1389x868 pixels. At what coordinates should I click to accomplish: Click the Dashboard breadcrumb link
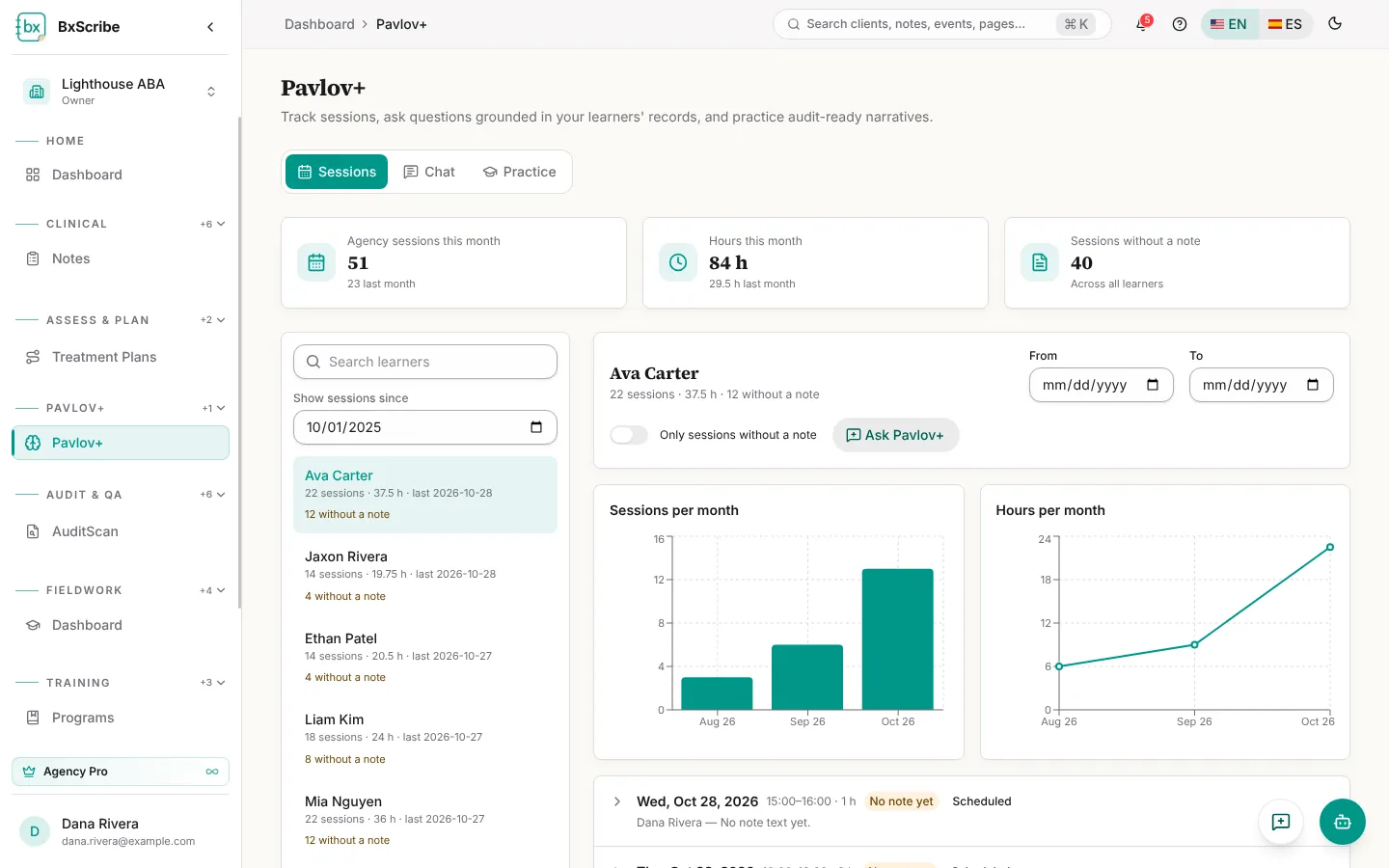coord(319,24)
